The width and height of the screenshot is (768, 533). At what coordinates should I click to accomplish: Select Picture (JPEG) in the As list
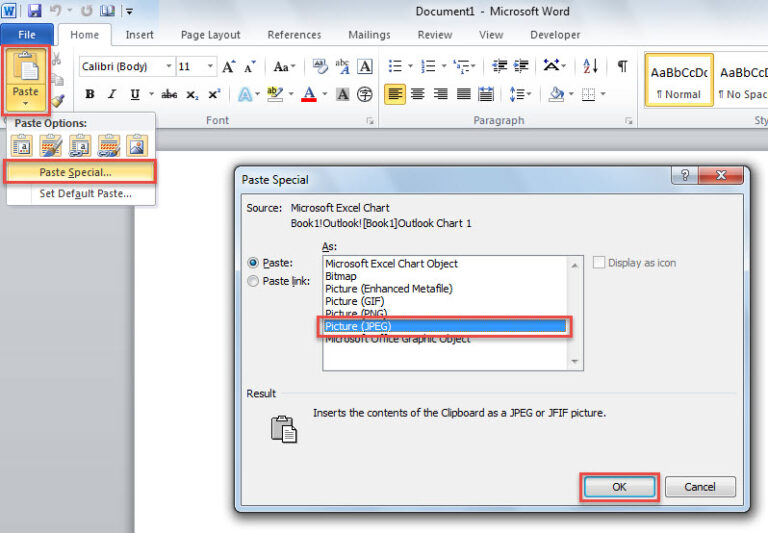point(445,326)
